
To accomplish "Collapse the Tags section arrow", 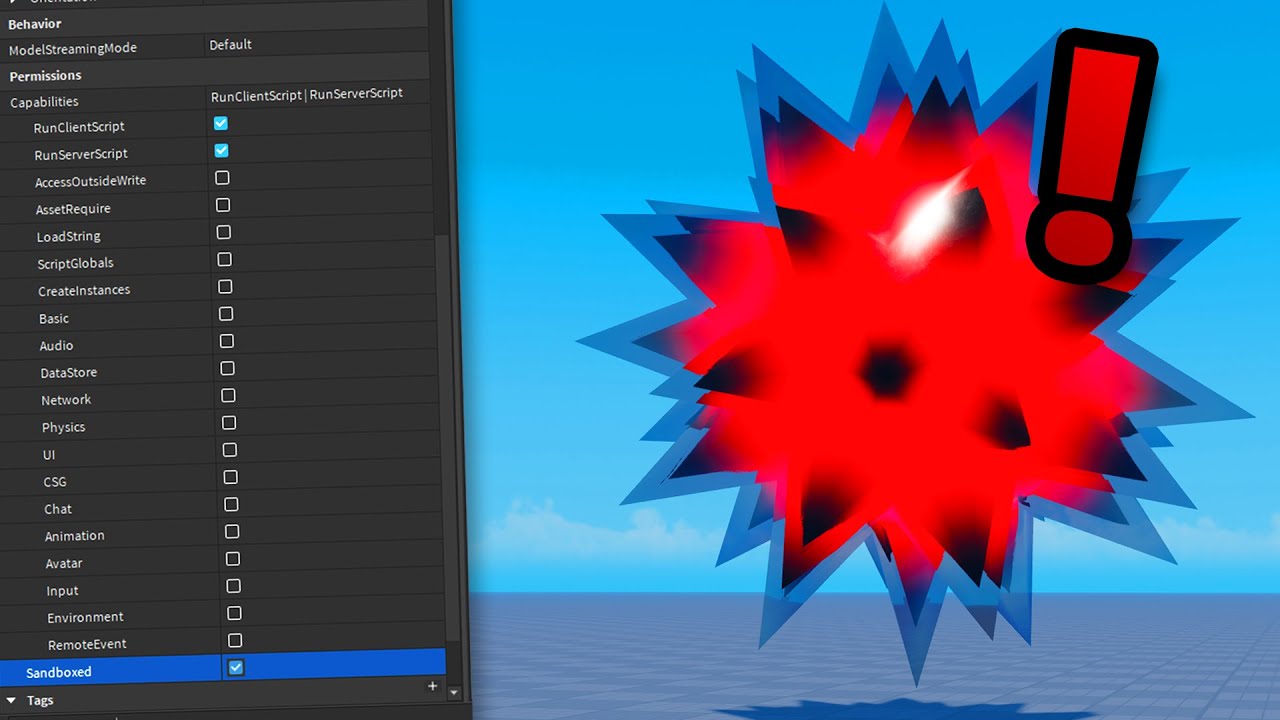I will click(x=12, y=700).
